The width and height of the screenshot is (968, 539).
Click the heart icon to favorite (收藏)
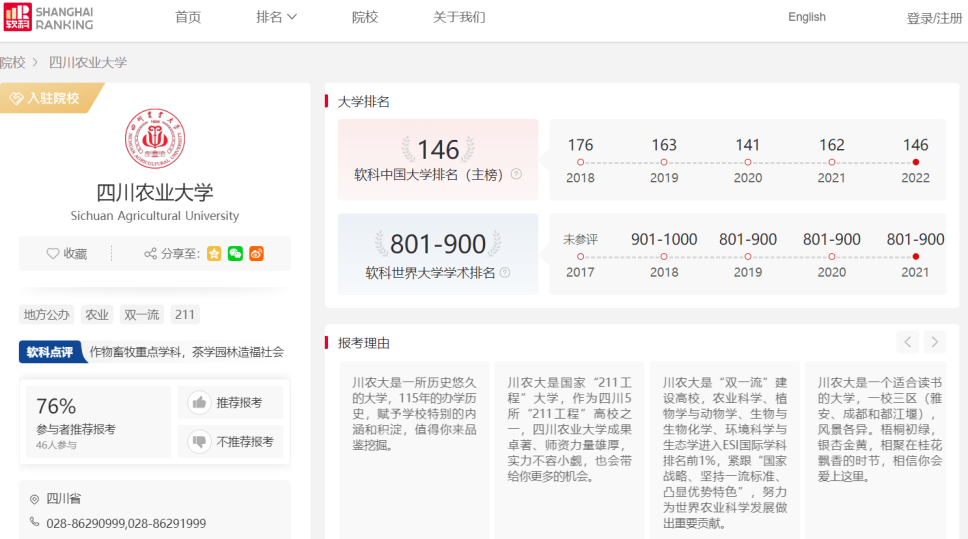point(52,254)
